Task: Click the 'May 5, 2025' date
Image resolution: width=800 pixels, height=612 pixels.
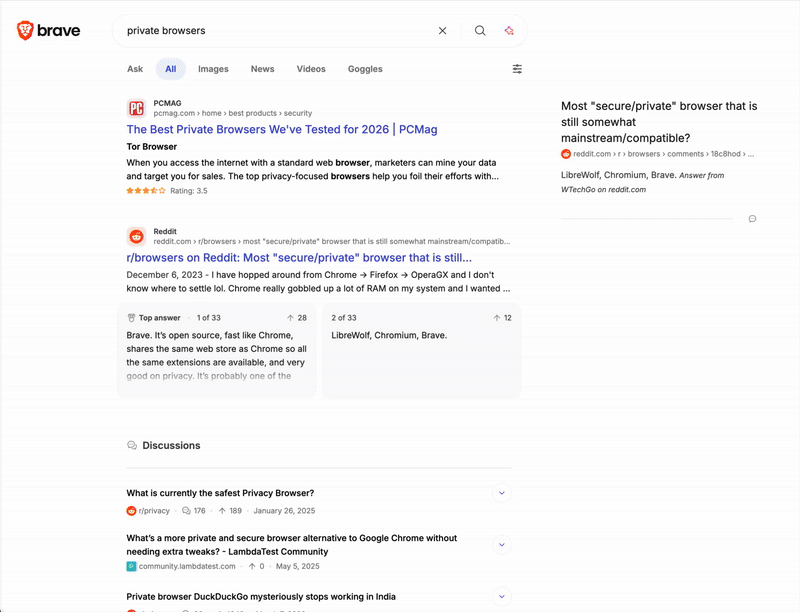Action: tap(297, 566)
